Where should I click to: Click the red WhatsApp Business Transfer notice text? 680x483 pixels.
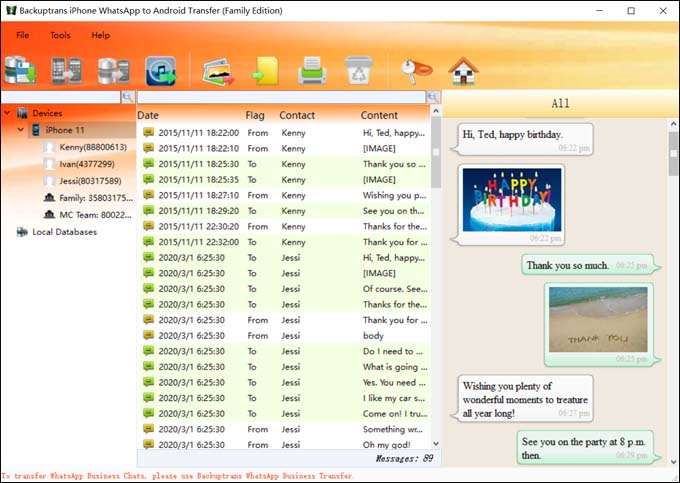coord(177,476)
